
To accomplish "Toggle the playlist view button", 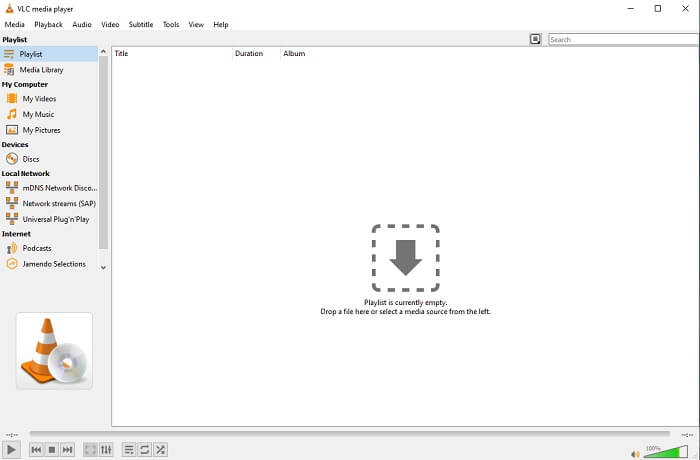I will tap(129, 450).
